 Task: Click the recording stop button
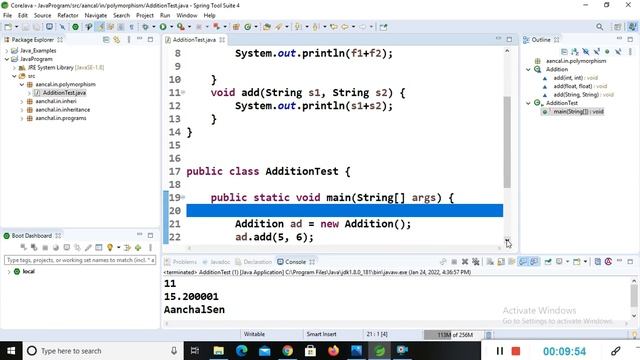tap(516, 351)
